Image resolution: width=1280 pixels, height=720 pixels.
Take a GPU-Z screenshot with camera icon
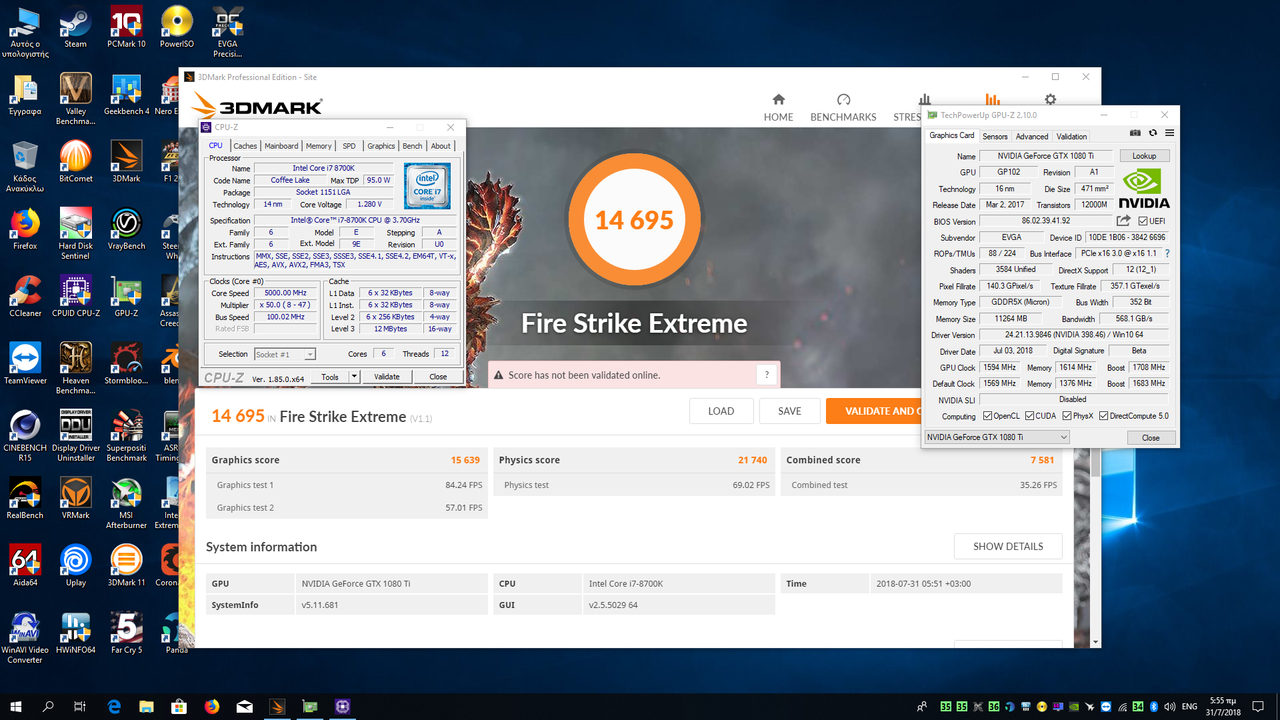point(1135,133)
